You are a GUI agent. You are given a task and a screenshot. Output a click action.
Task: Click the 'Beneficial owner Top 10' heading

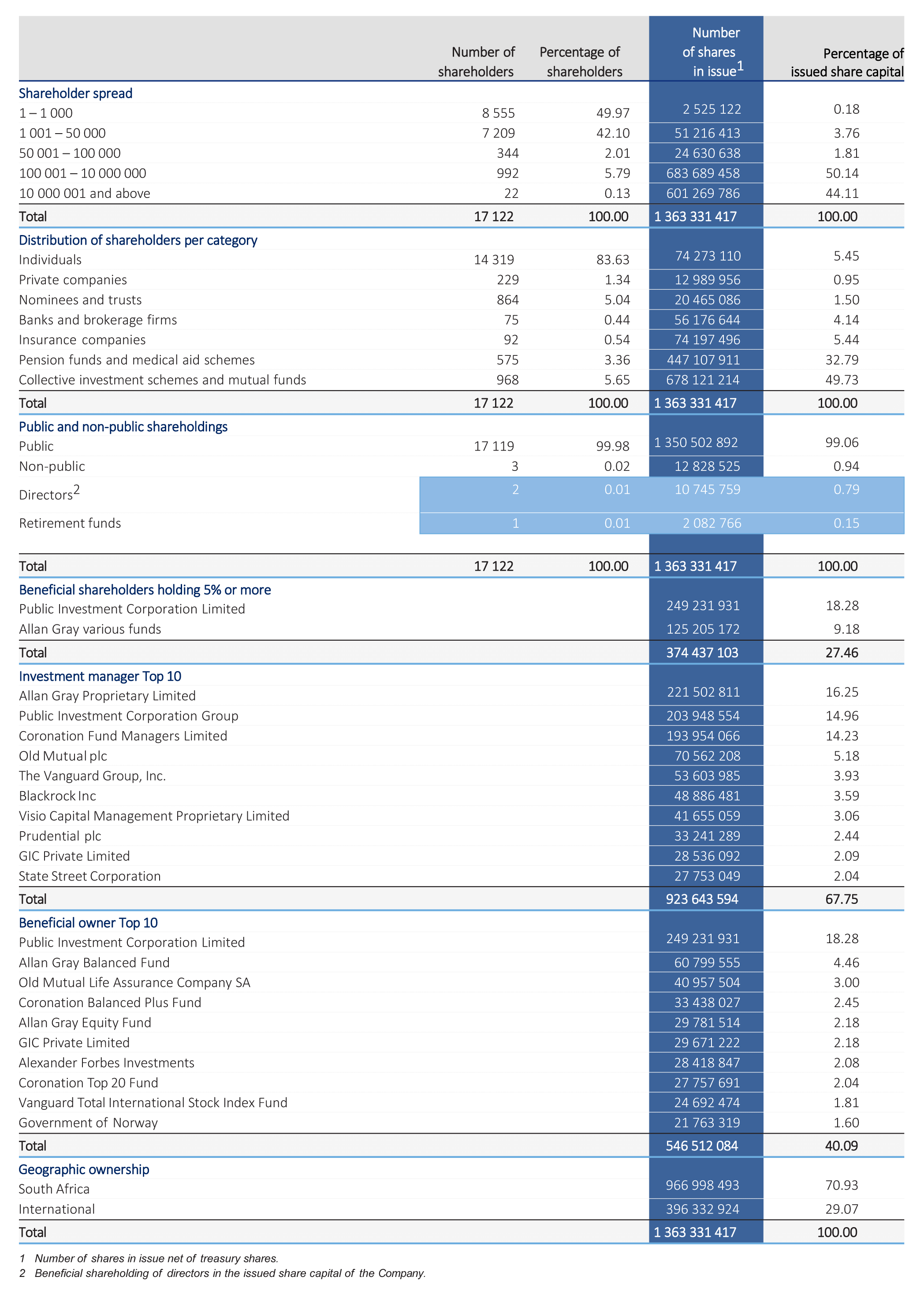tap(88, 923)
